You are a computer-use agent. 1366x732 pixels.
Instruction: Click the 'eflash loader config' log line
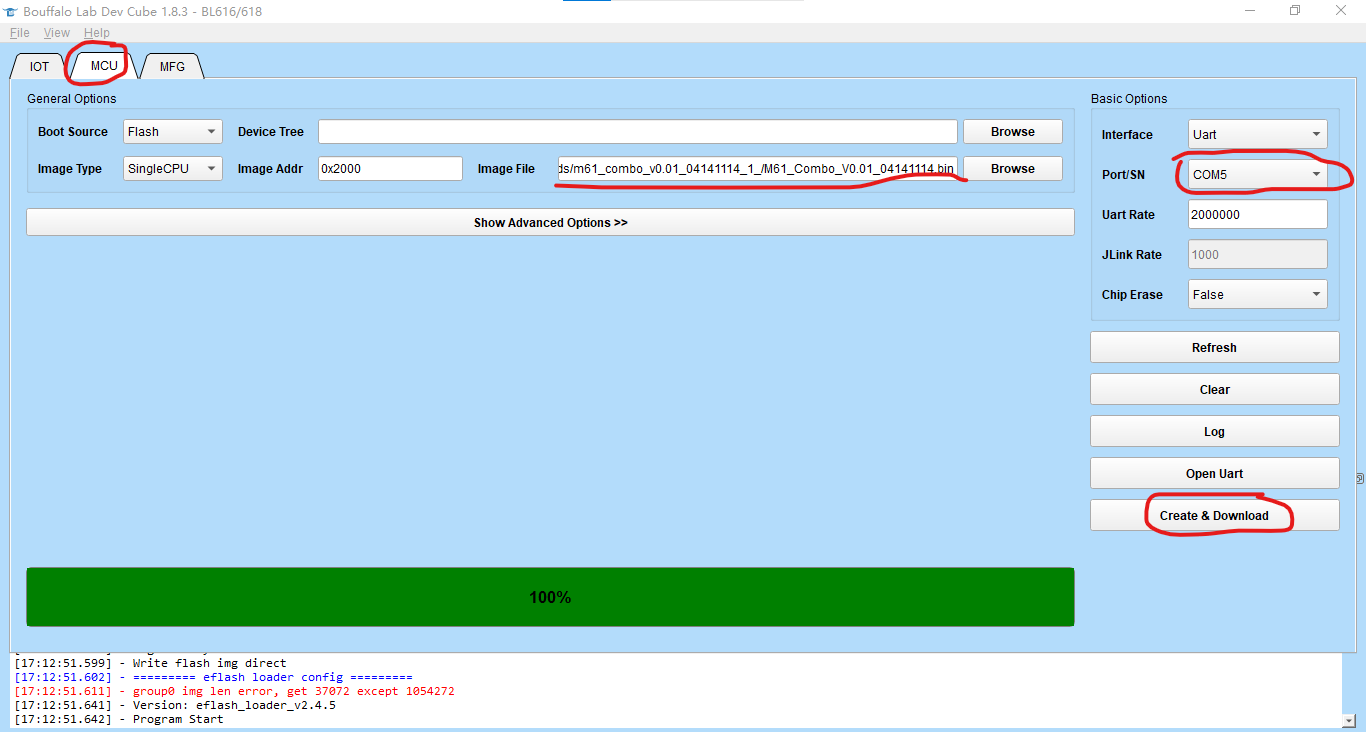213,677
